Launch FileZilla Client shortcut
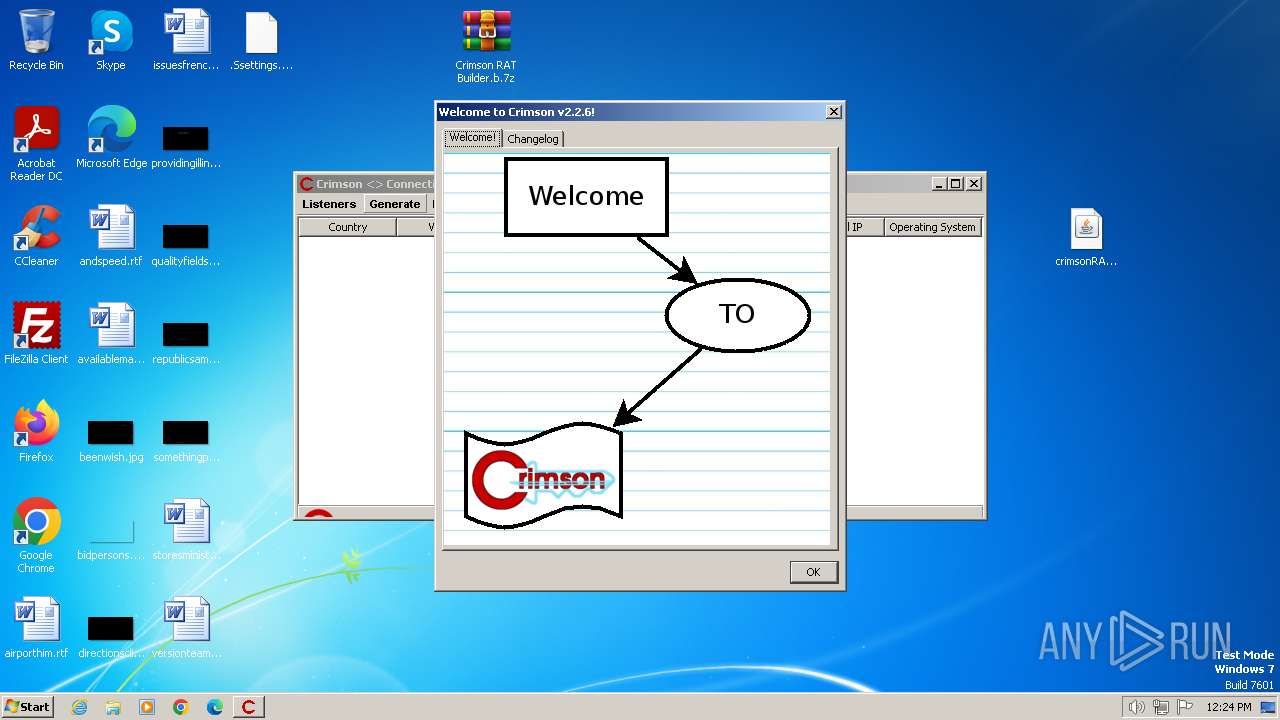 36,334
